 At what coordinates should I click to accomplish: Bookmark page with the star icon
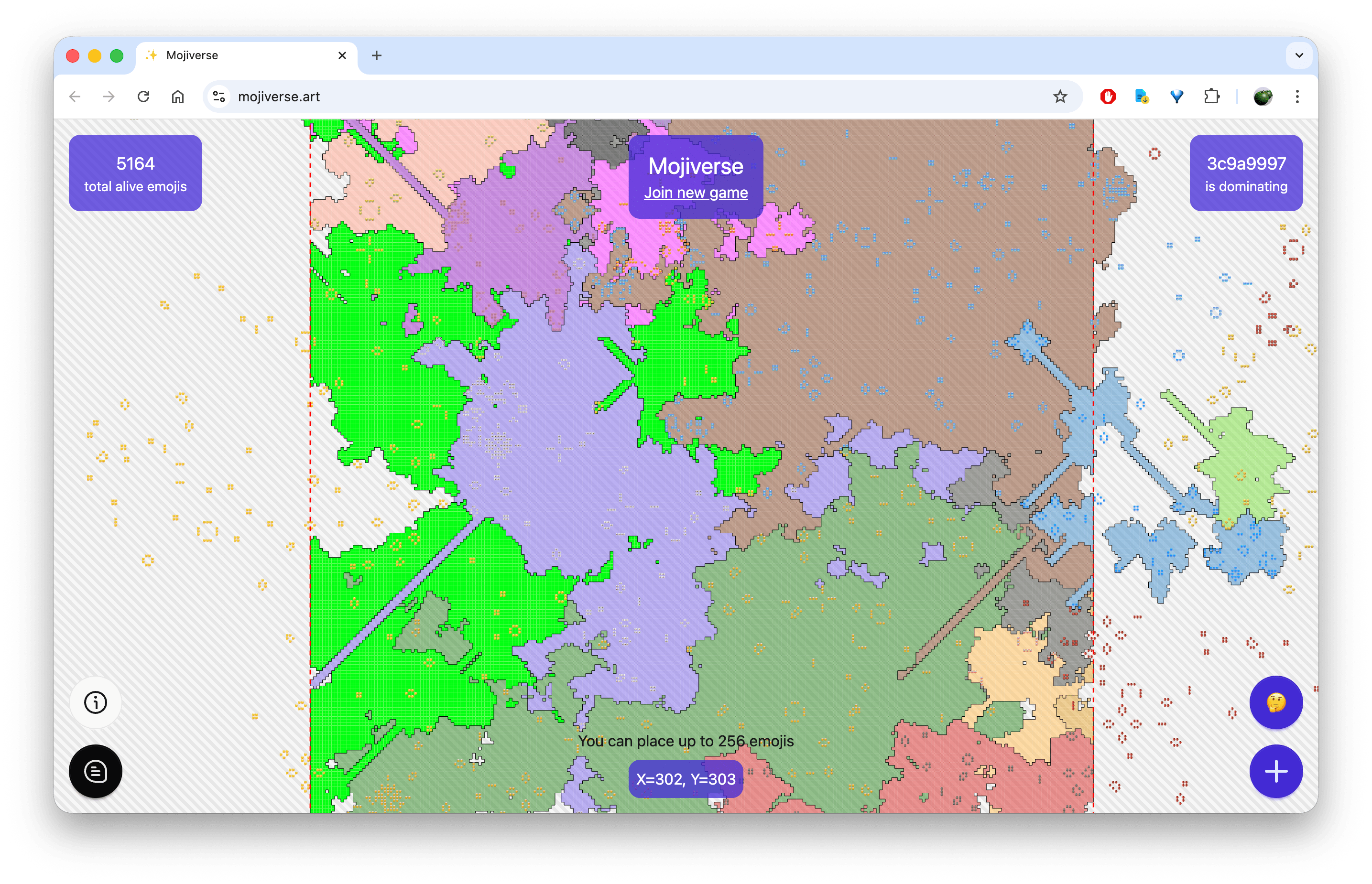(x=1059, y=97)
